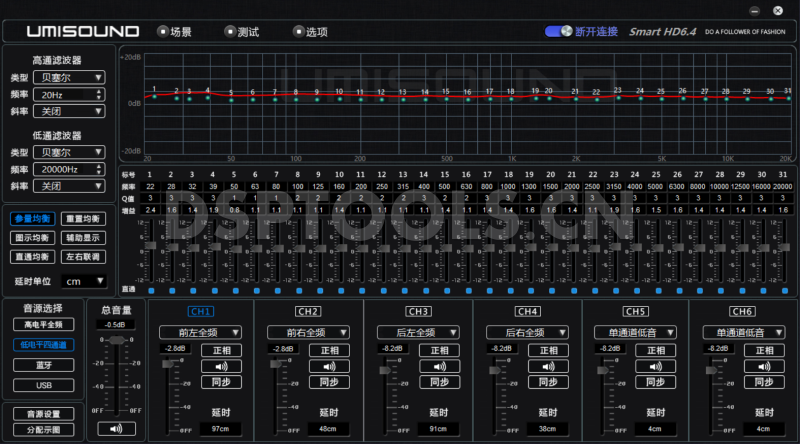Click CH2 delay field showing 48cm
This screenshot has width=800, height=444.
[328, 429]
